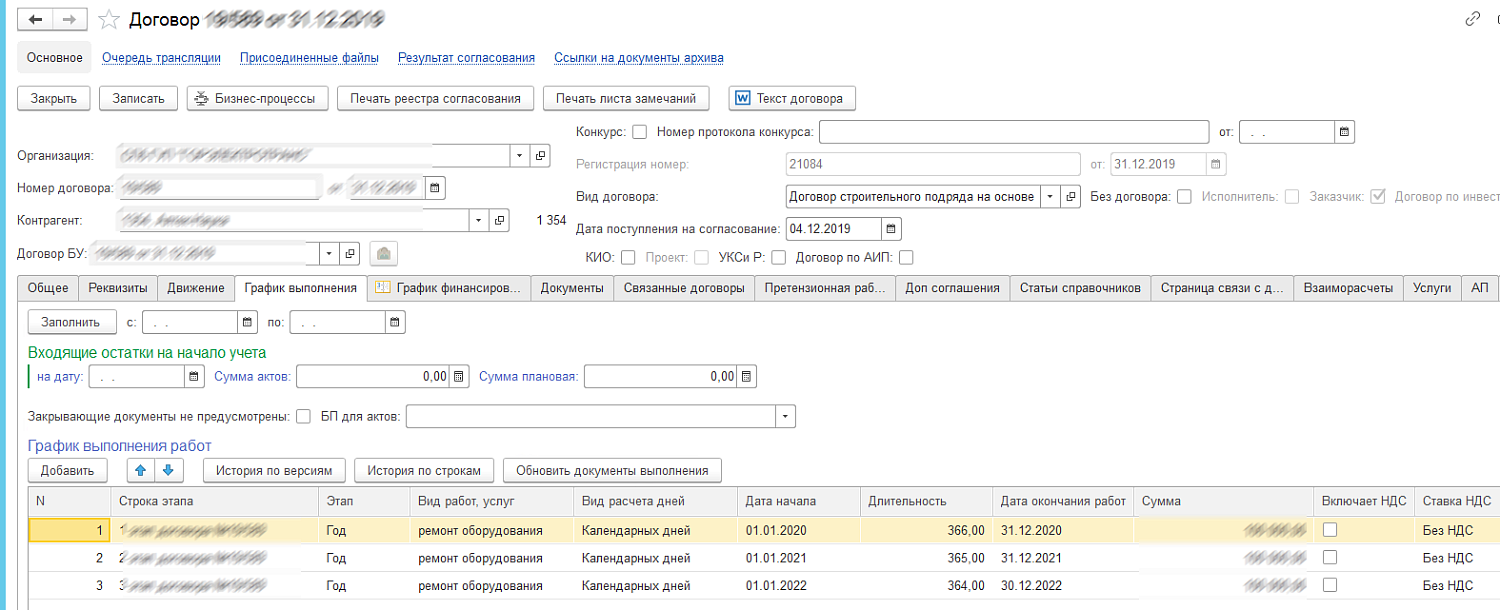Open the Бизнес-процессы button
Image resolution: width=1500 pixels, height=610 pixels.
coord(257,98)
